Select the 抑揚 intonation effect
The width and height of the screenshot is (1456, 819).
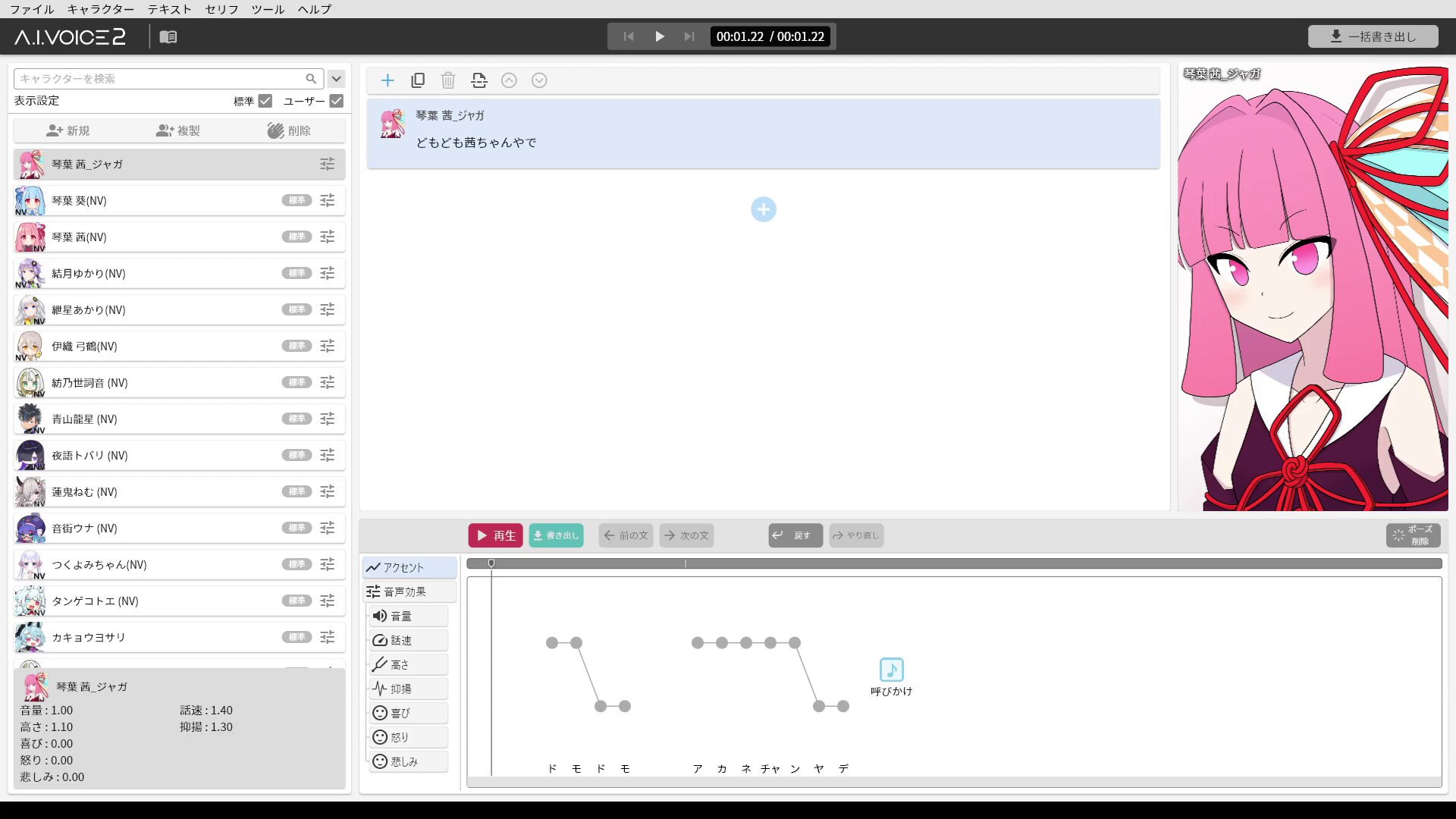(x=409, y=689)
